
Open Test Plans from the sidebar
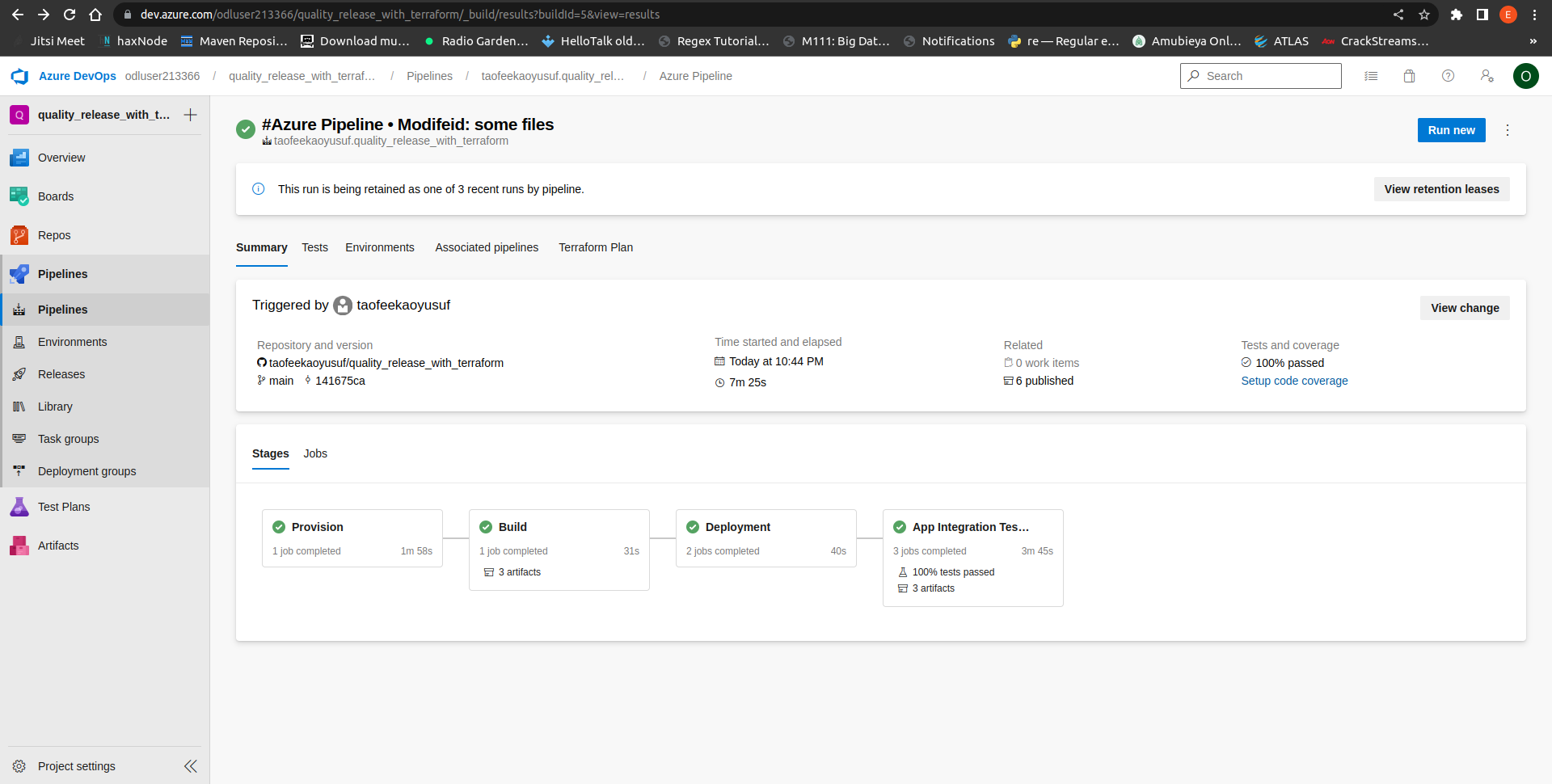(x=105, y=507)
